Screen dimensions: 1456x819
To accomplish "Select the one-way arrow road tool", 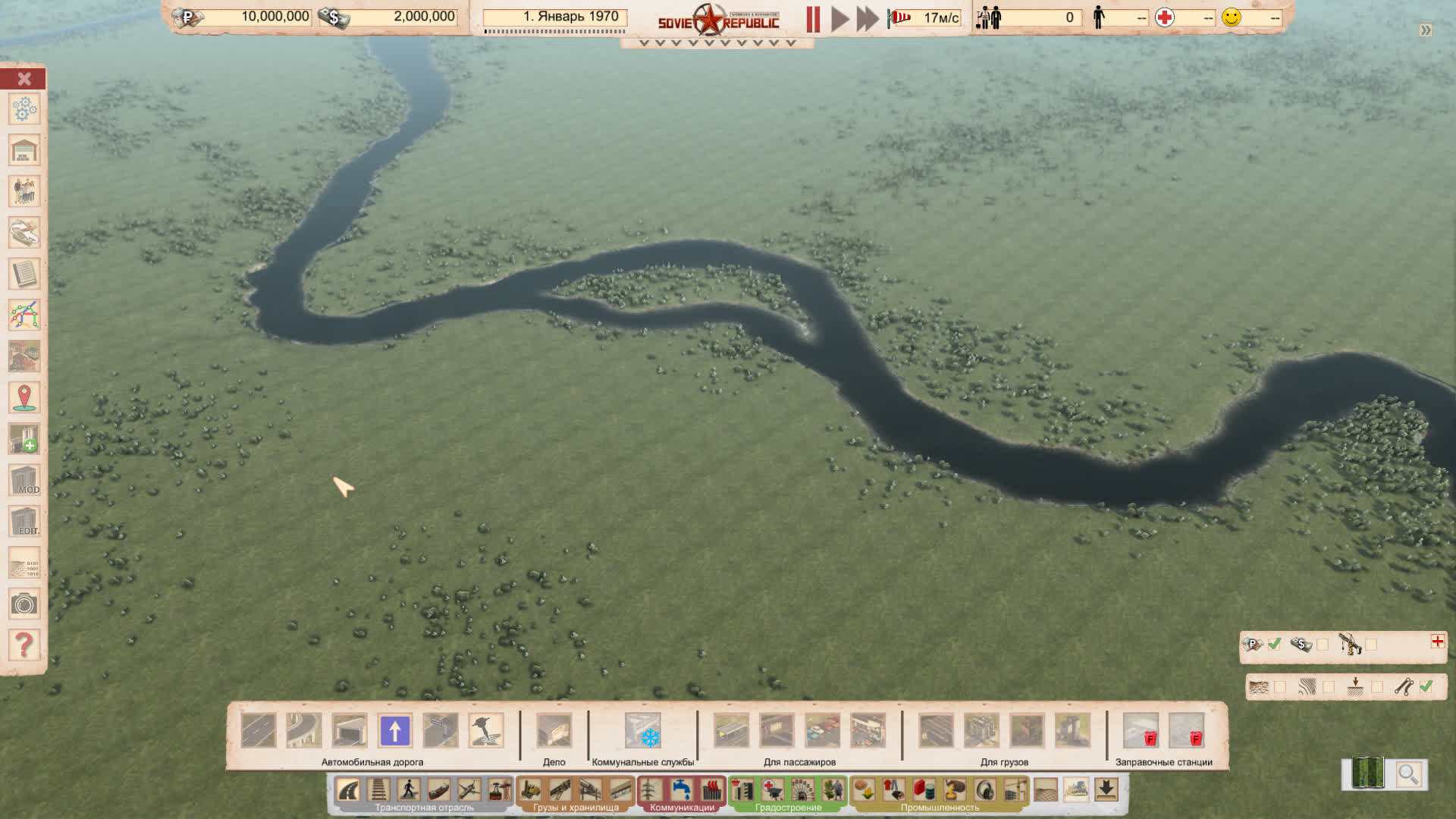I will (x=395, y=731).
